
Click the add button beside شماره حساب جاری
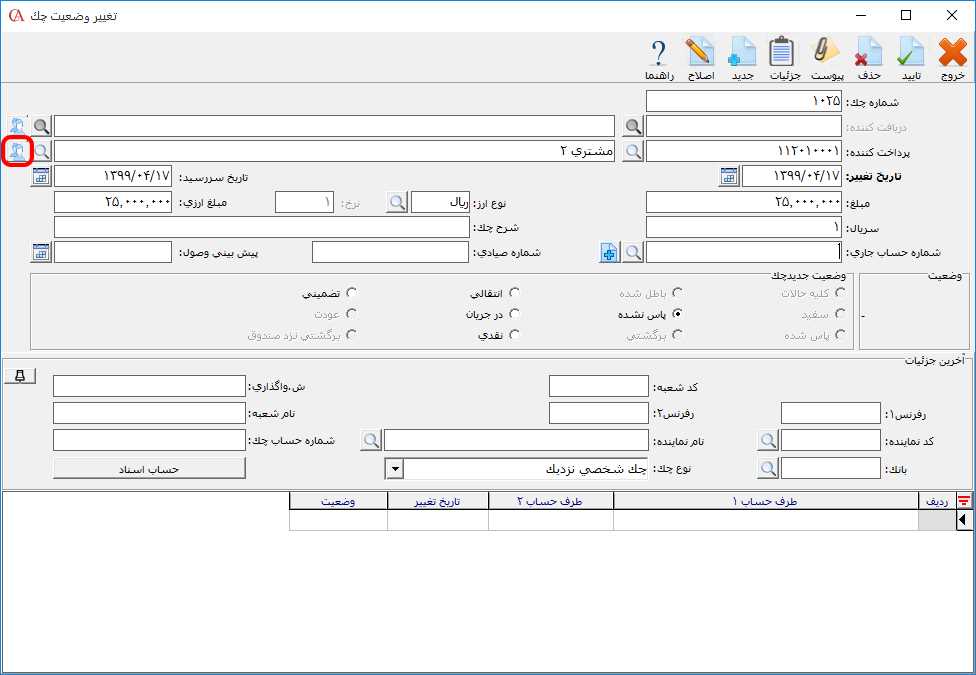tap(609, 253)
